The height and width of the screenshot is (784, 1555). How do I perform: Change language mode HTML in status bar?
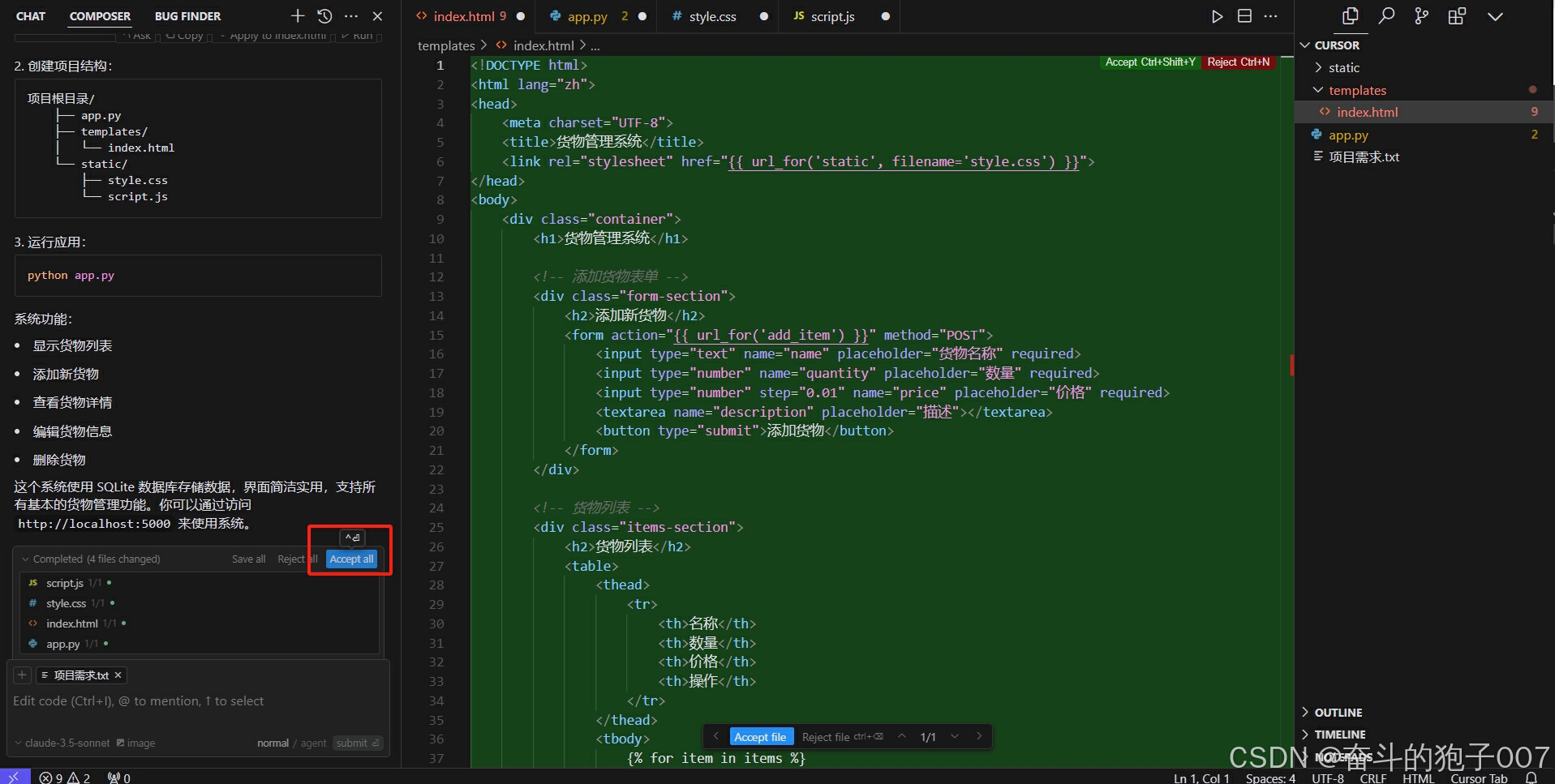point(1418,778)
